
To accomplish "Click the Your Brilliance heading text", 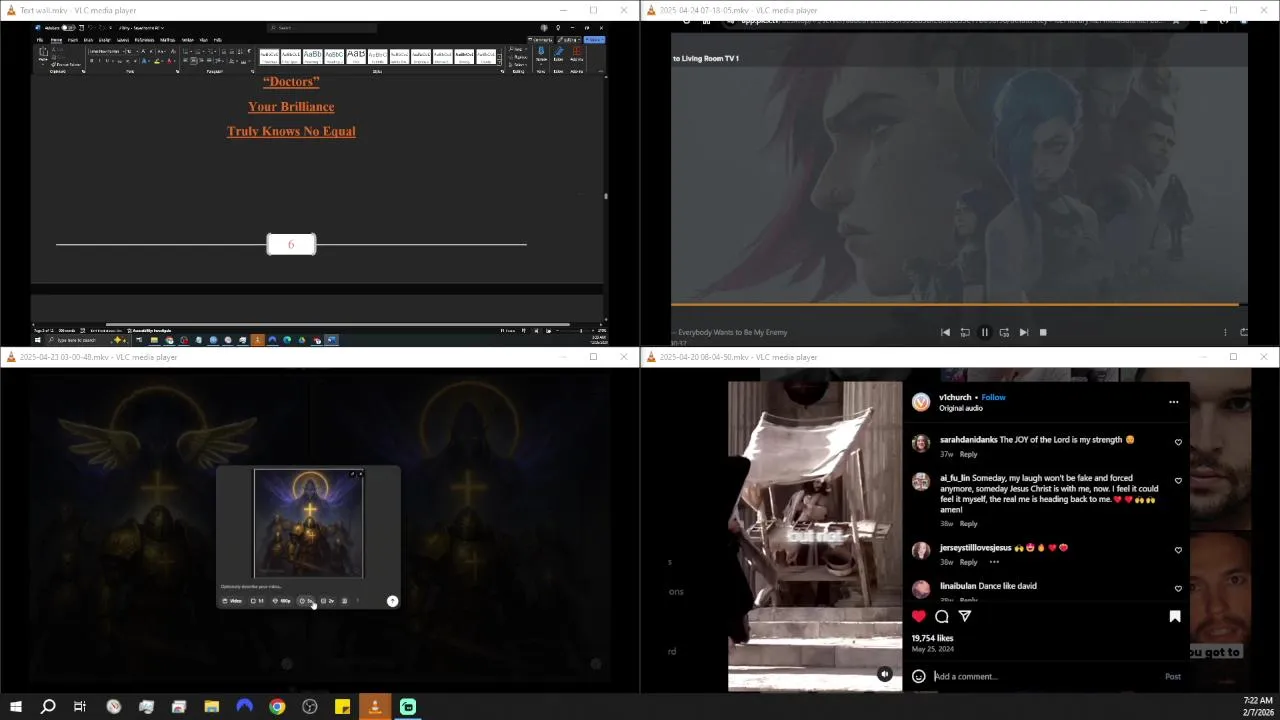I will [291, 106].
